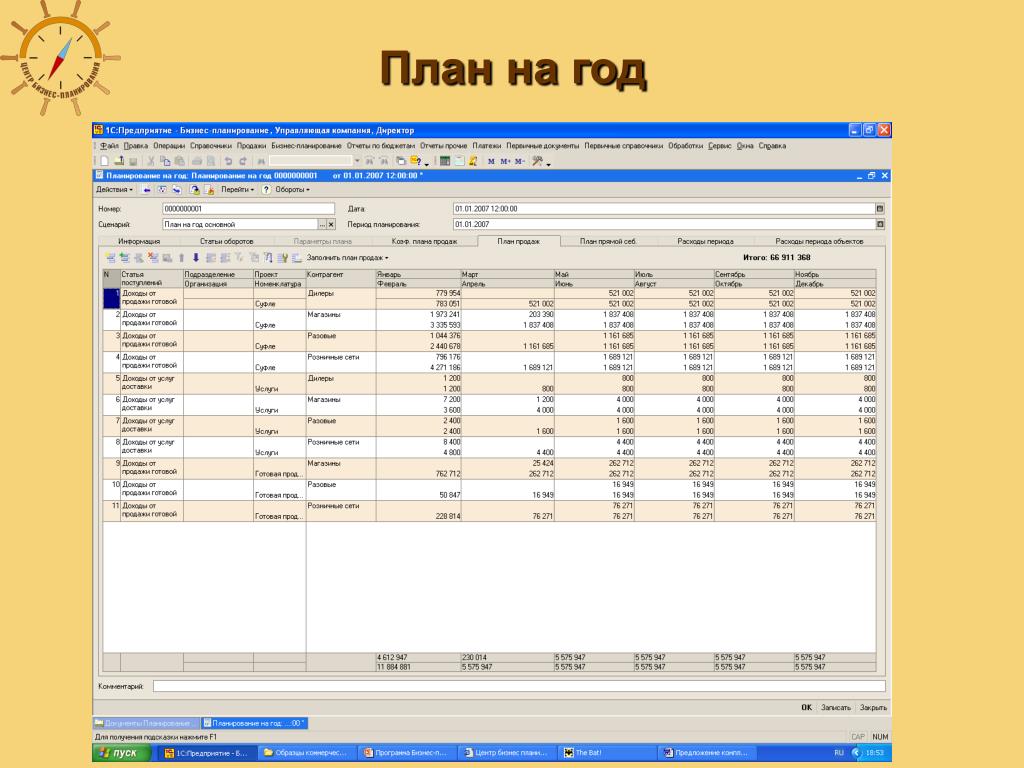Screen dimensions: 1024x768
Task: Open the Действия dropdown menu
Action: (x=114, y=190)
